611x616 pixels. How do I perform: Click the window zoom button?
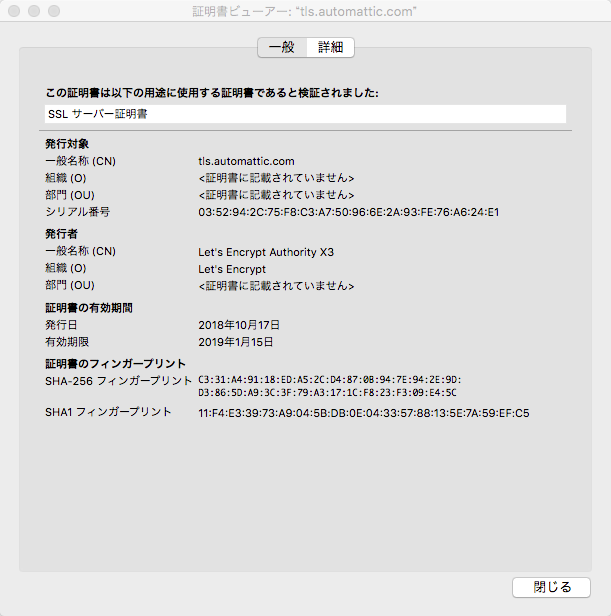click(x=53, y=12)
